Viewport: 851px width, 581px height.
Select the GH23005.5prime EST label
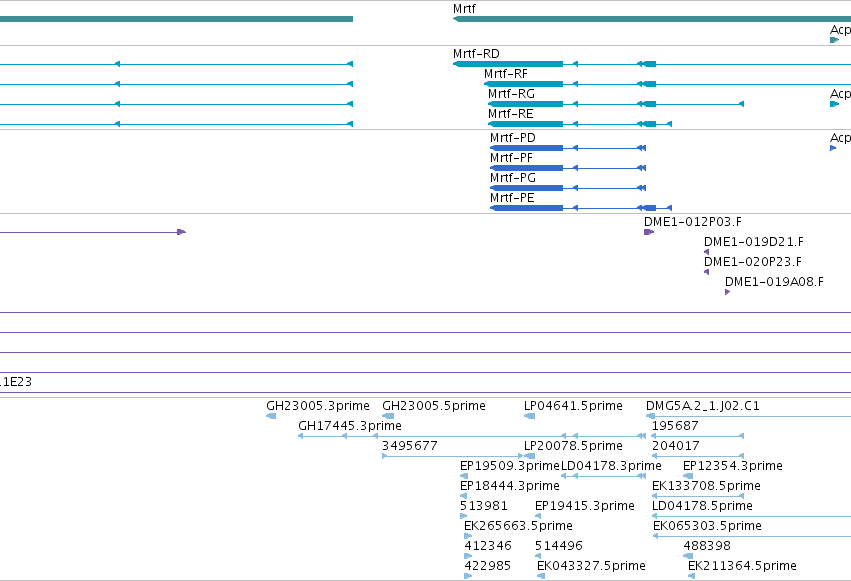tap(434, 406)
